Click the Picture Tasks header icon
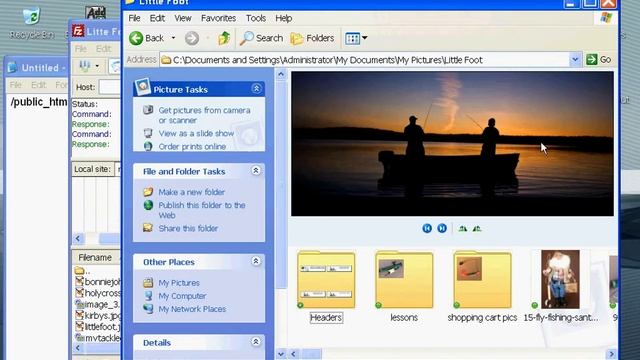Image resolution: width=640 pixels, height=360 pixels. pyautogui.click(x=142, y=87)
